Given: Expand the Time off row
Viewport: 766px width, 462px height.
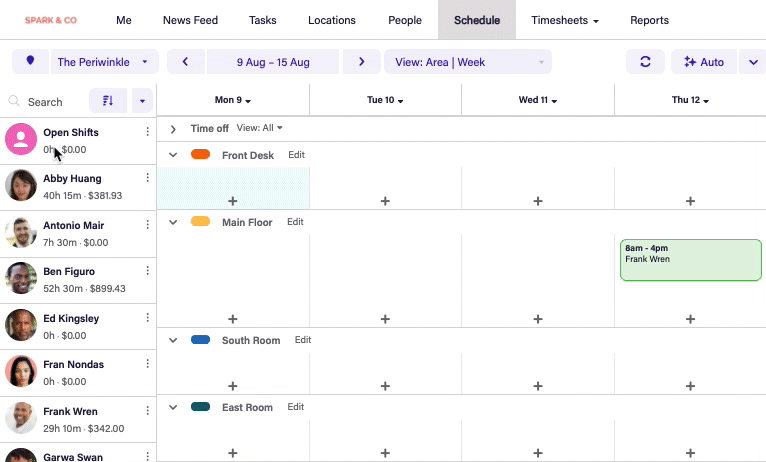Looking at the screenshot, I should pos(173,129).
